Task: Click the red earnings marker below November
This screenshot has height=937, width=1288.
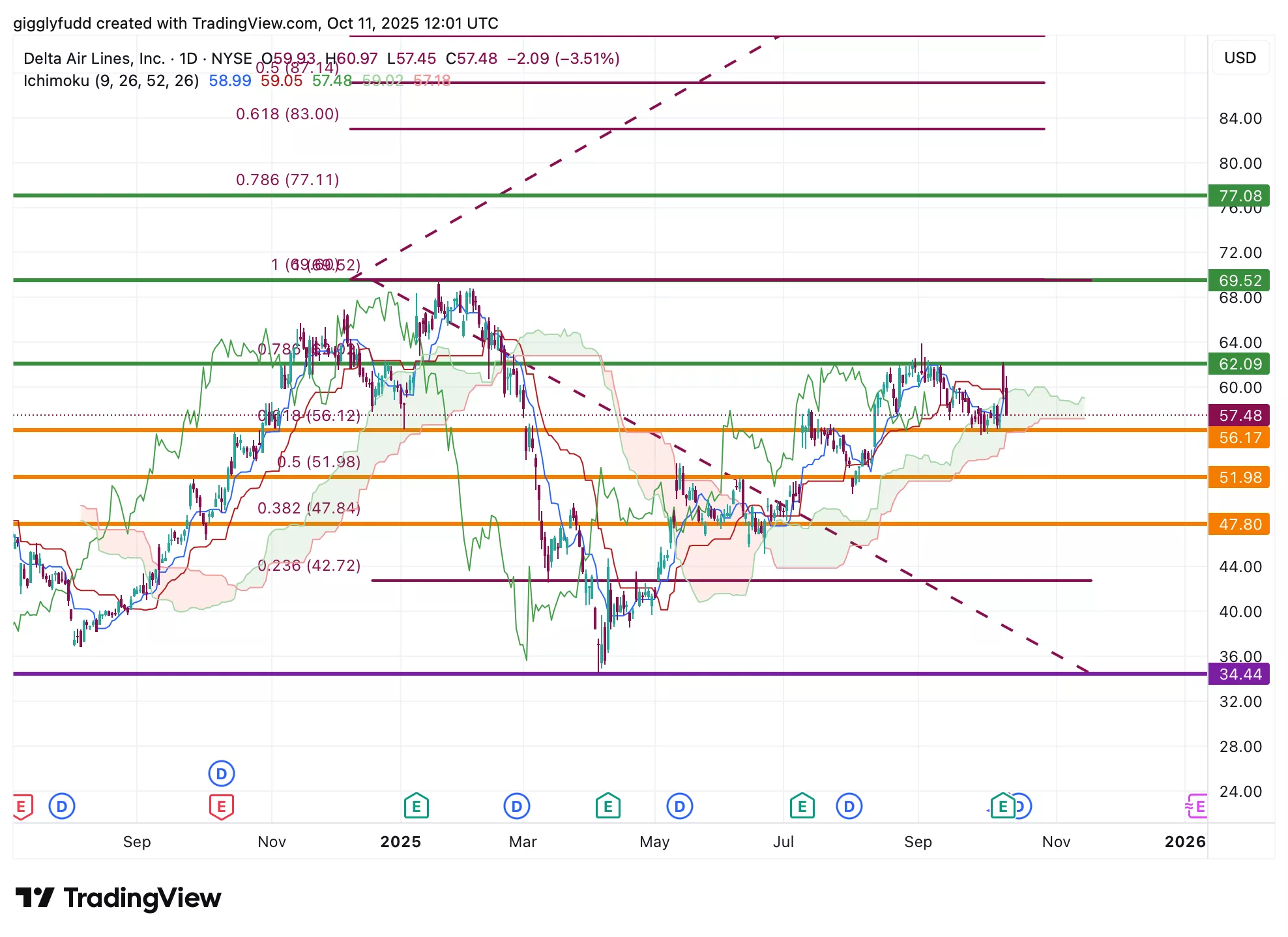Action: pyautogui.click(x=221, y=807)
